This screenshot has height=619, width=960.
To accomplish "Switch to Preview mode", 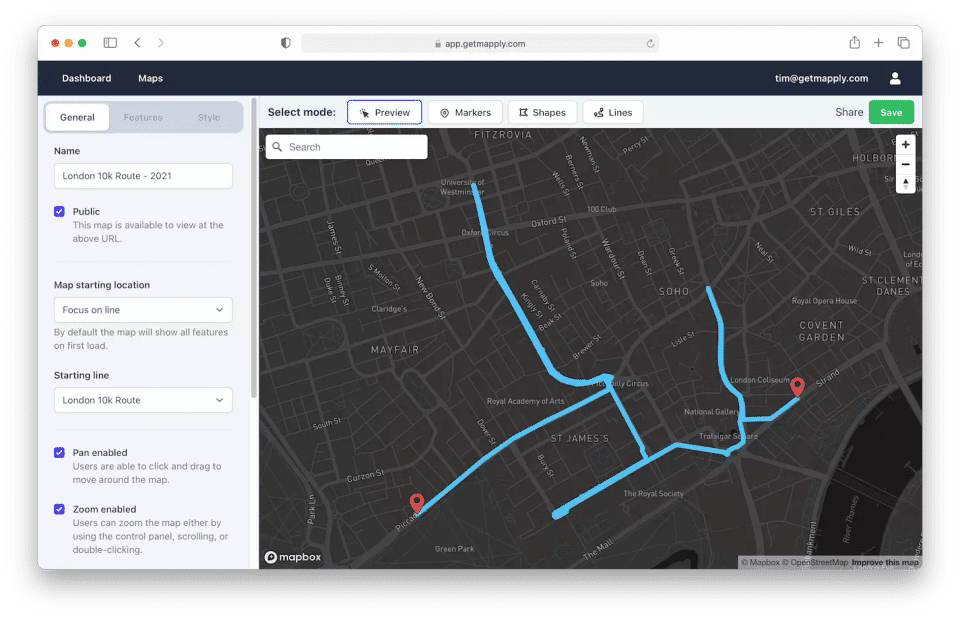I will coord(384,113).
